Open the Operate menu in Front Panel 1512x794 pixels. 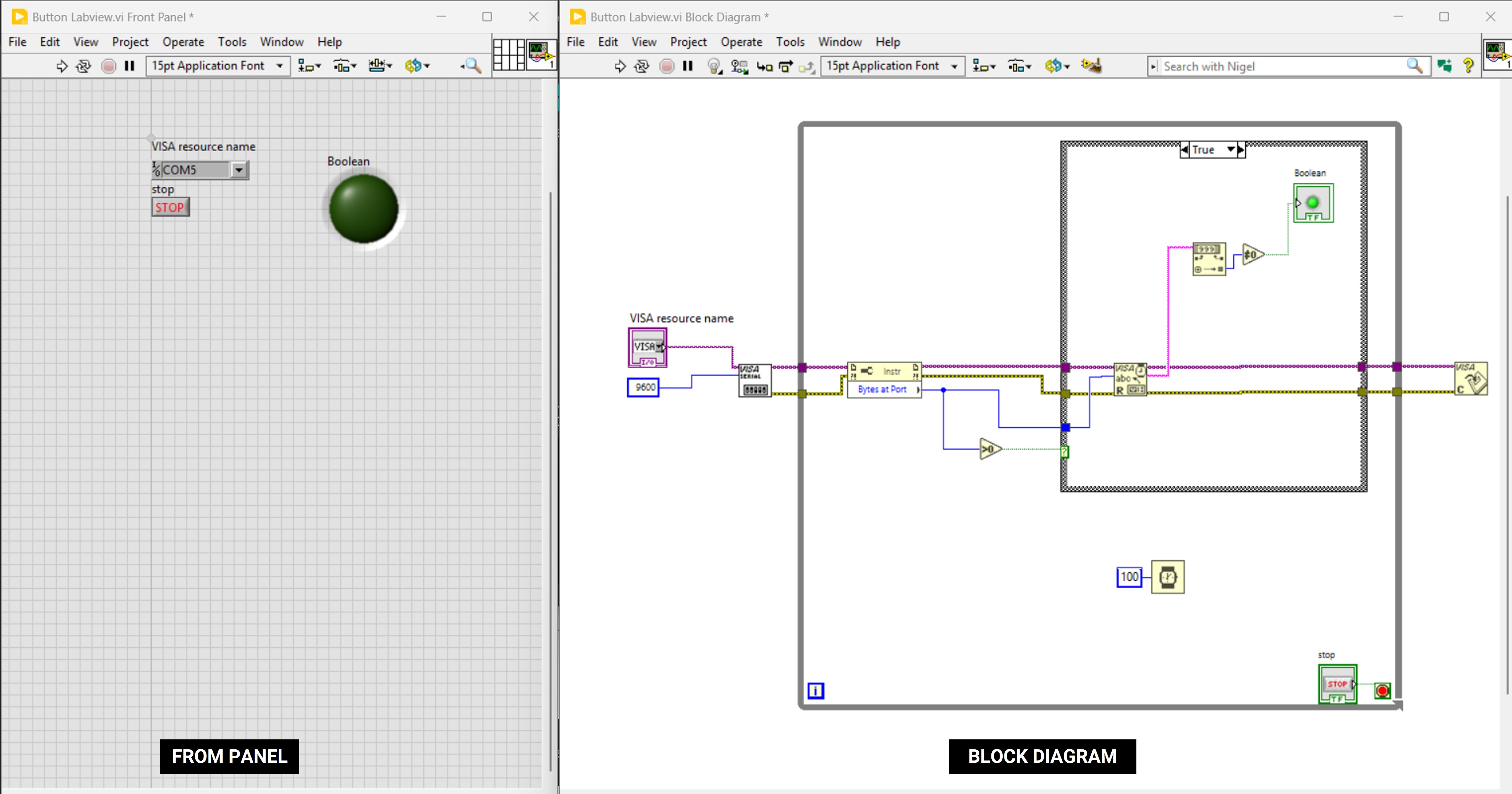183,42
